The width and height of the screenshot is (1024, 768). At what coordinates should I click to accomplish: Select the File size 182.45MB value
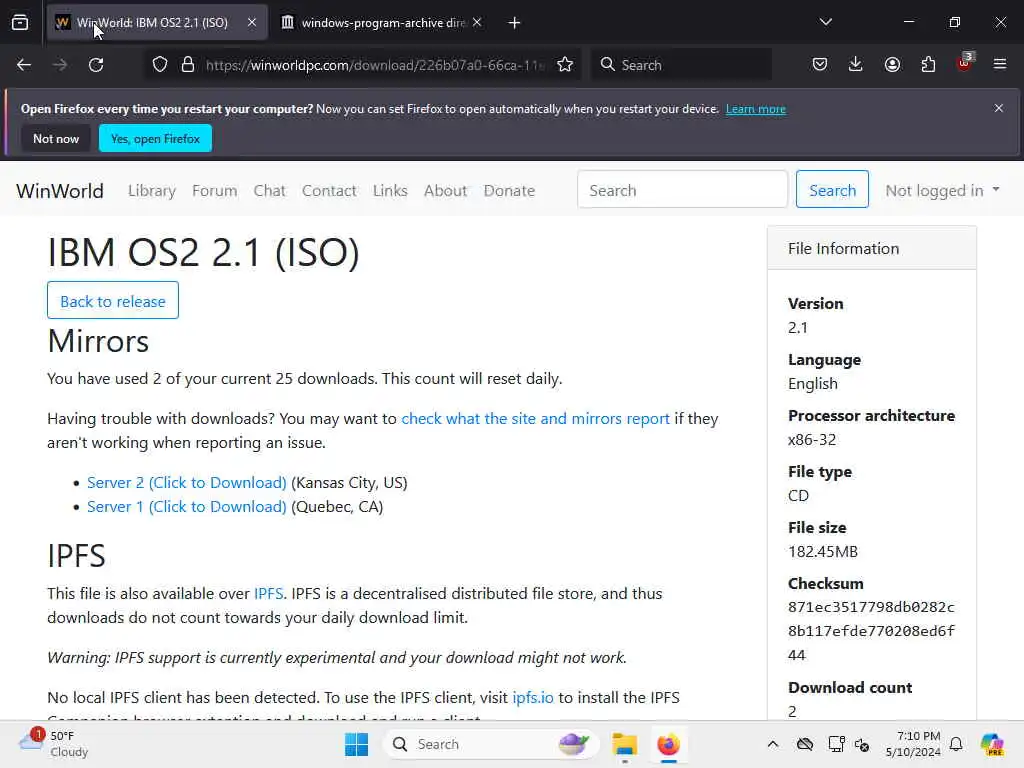(823, 552)
